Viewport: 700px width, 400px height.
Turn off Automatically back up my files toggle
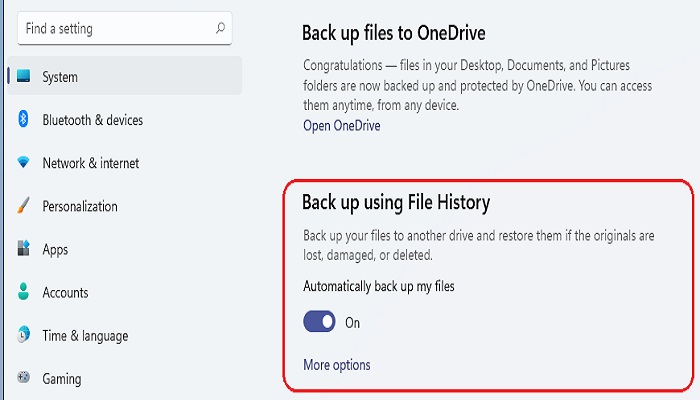(320, 322)
